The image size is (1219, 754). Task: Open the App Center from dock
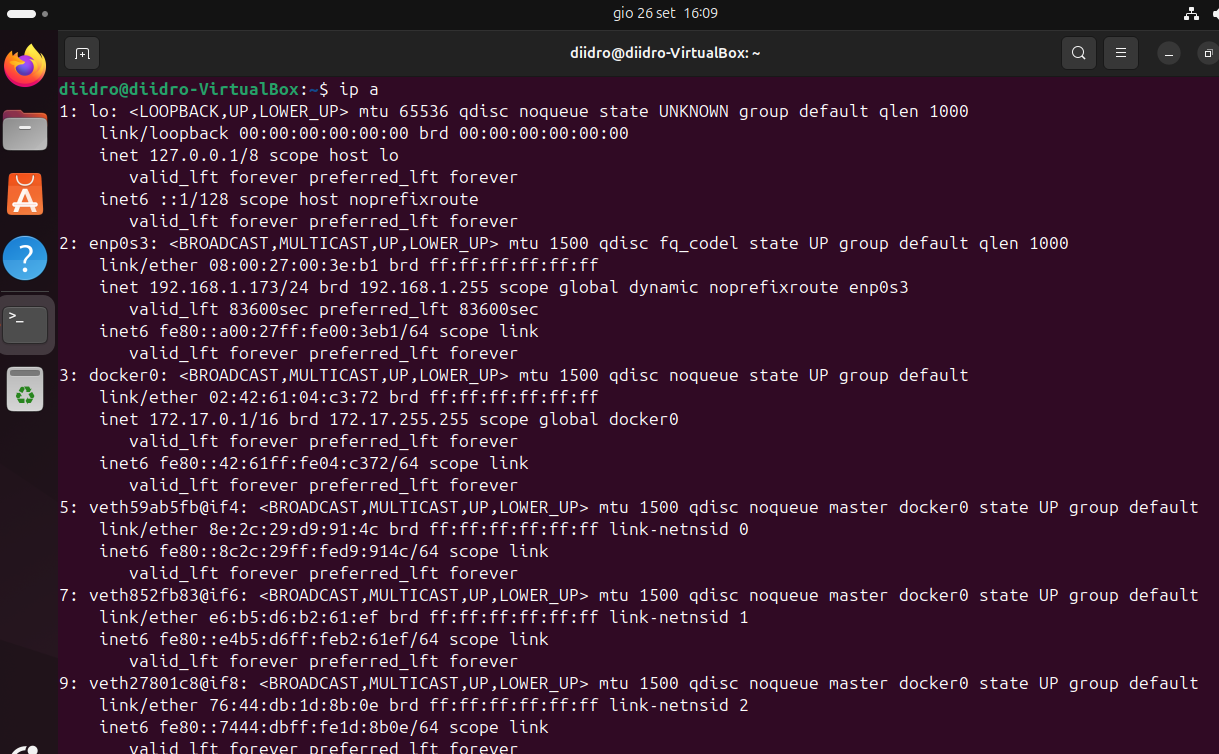[x=26, y=194]
